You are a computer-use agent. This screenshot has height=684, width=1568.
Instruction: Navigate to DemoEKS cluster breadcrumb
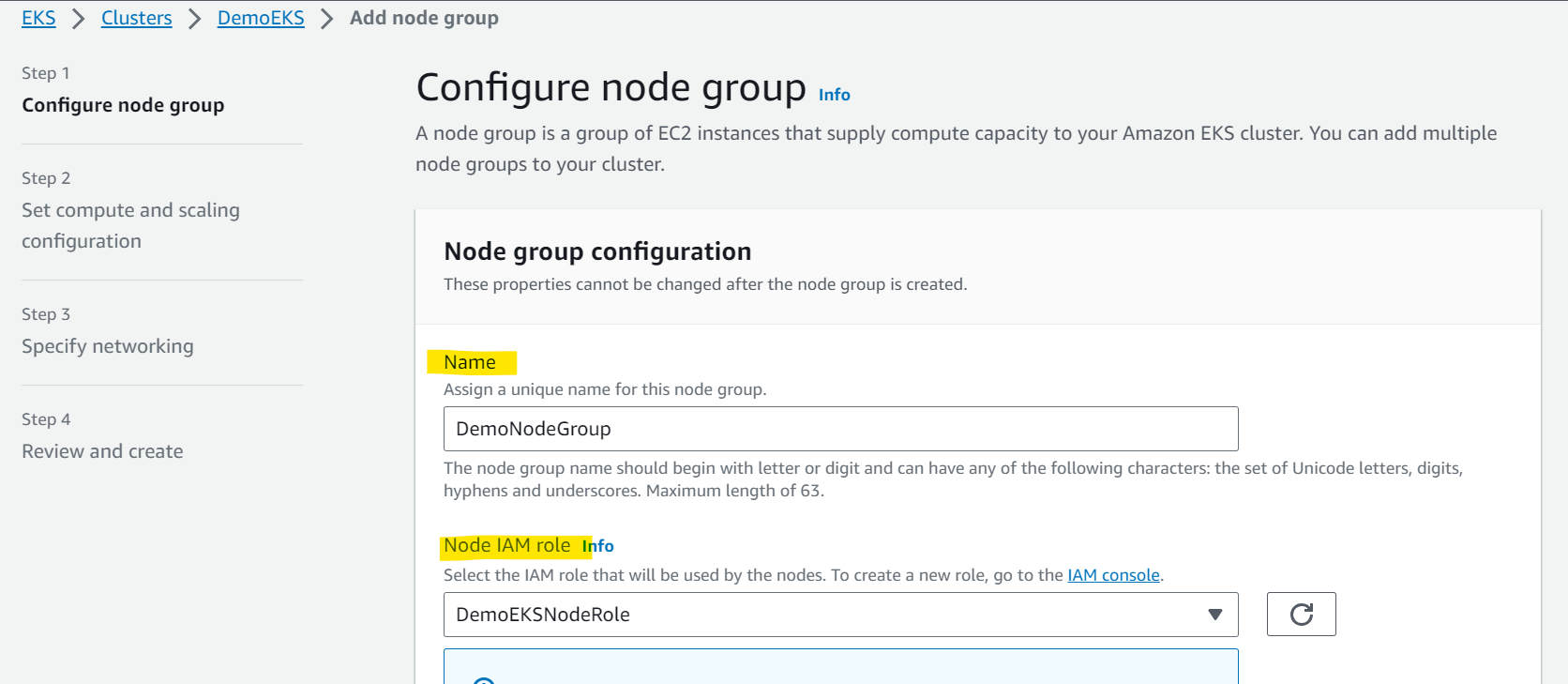point(261,18)
